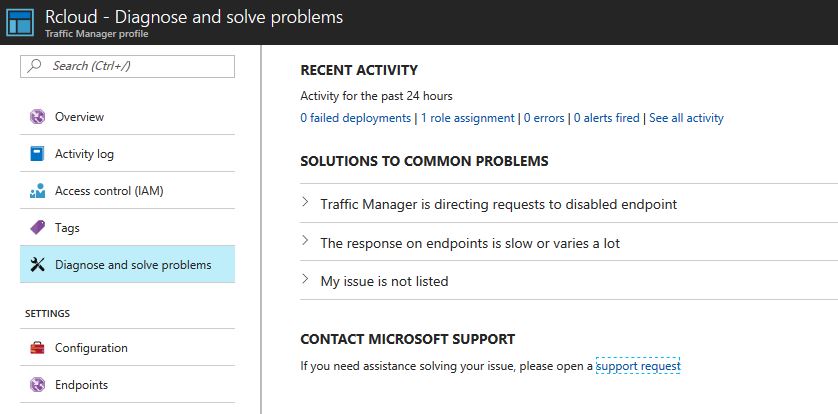Click the SOLUTIONS TO COMMON PROBLEMS heading
Image resolution: width=838 pixels, height=414 pixels.
[424, 161]
